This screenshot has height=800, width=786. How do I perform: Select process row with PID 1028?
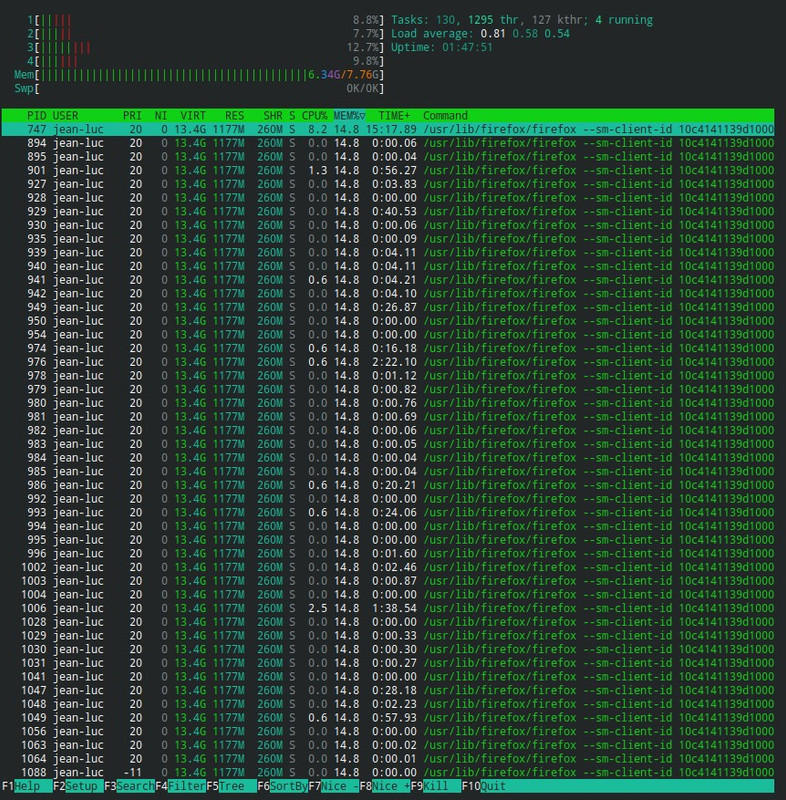pos(388,622)
